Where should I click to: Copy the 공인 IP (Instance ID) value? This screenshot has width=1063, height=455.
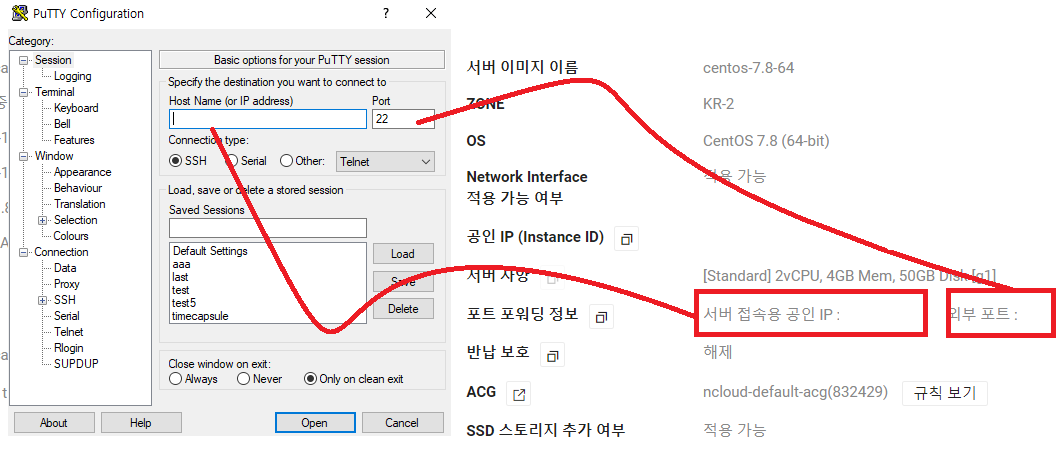click(x=626, y=239)
